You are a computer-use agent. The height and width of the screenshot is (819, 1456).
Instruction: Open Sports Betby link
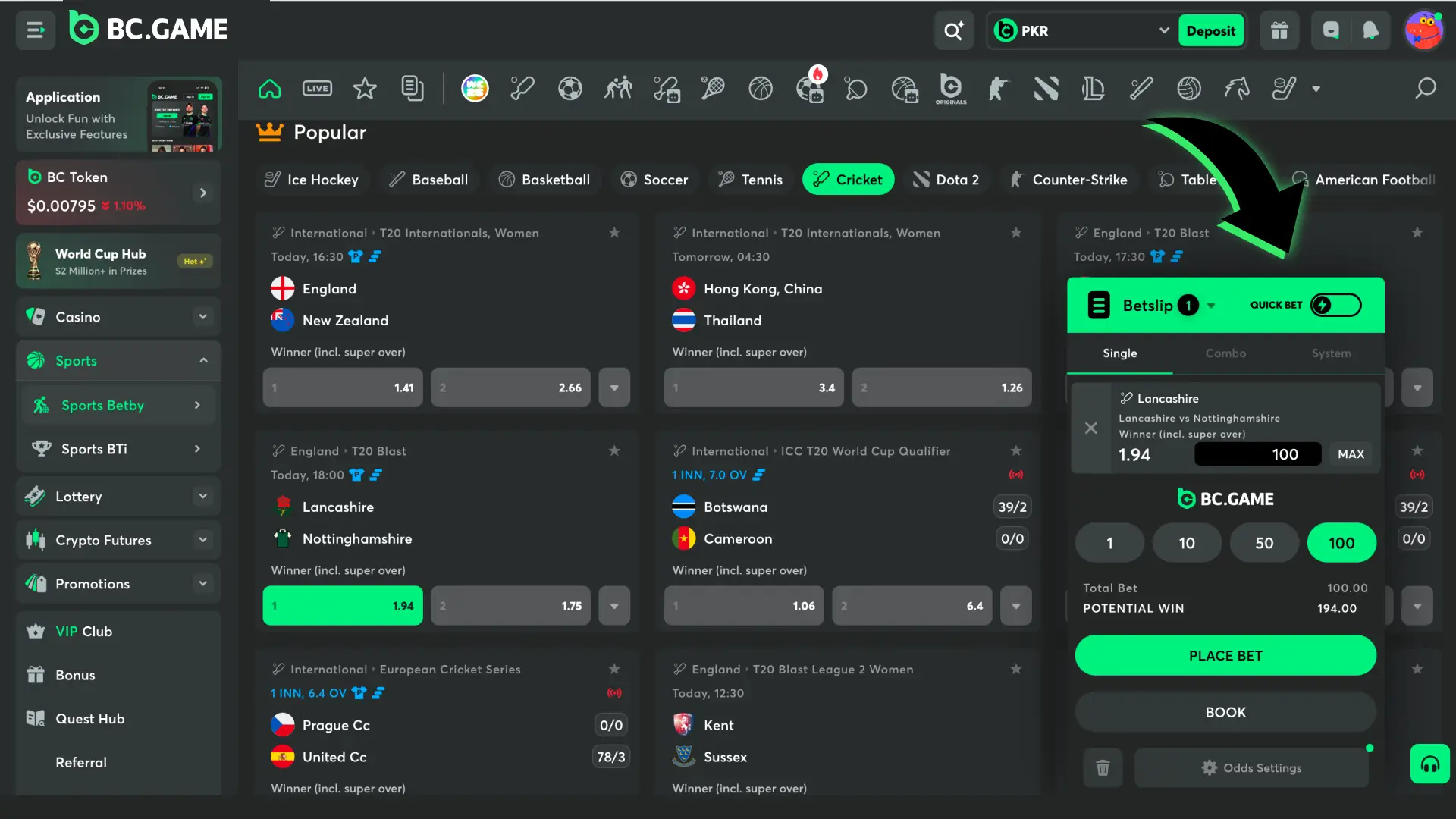pyautogui.click(x=118, y=406)
